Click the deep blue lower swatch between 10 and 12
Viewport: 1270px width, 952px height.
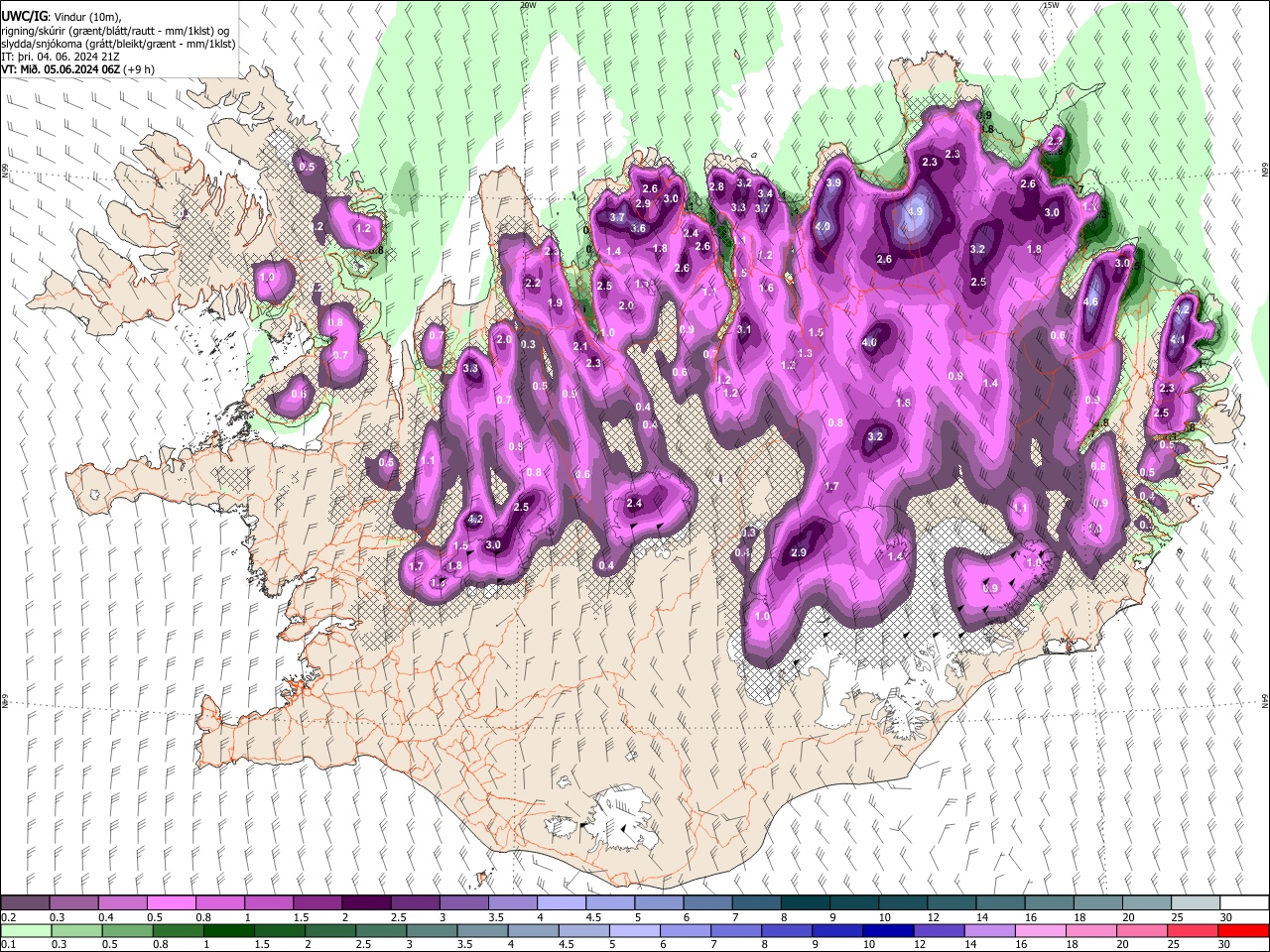pos(886,930)
